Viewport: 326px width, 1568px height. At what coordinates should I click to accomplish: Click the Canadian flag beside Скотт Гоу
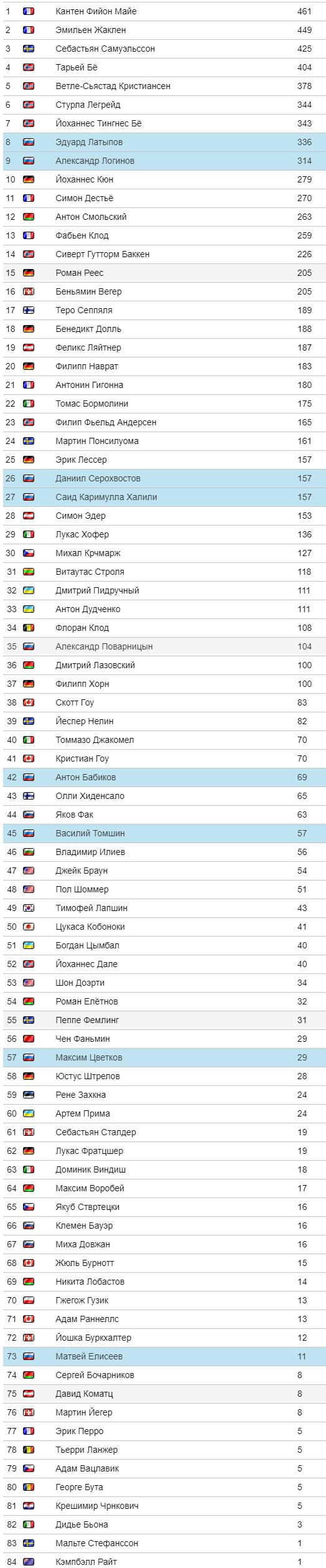tap(29, 702)
